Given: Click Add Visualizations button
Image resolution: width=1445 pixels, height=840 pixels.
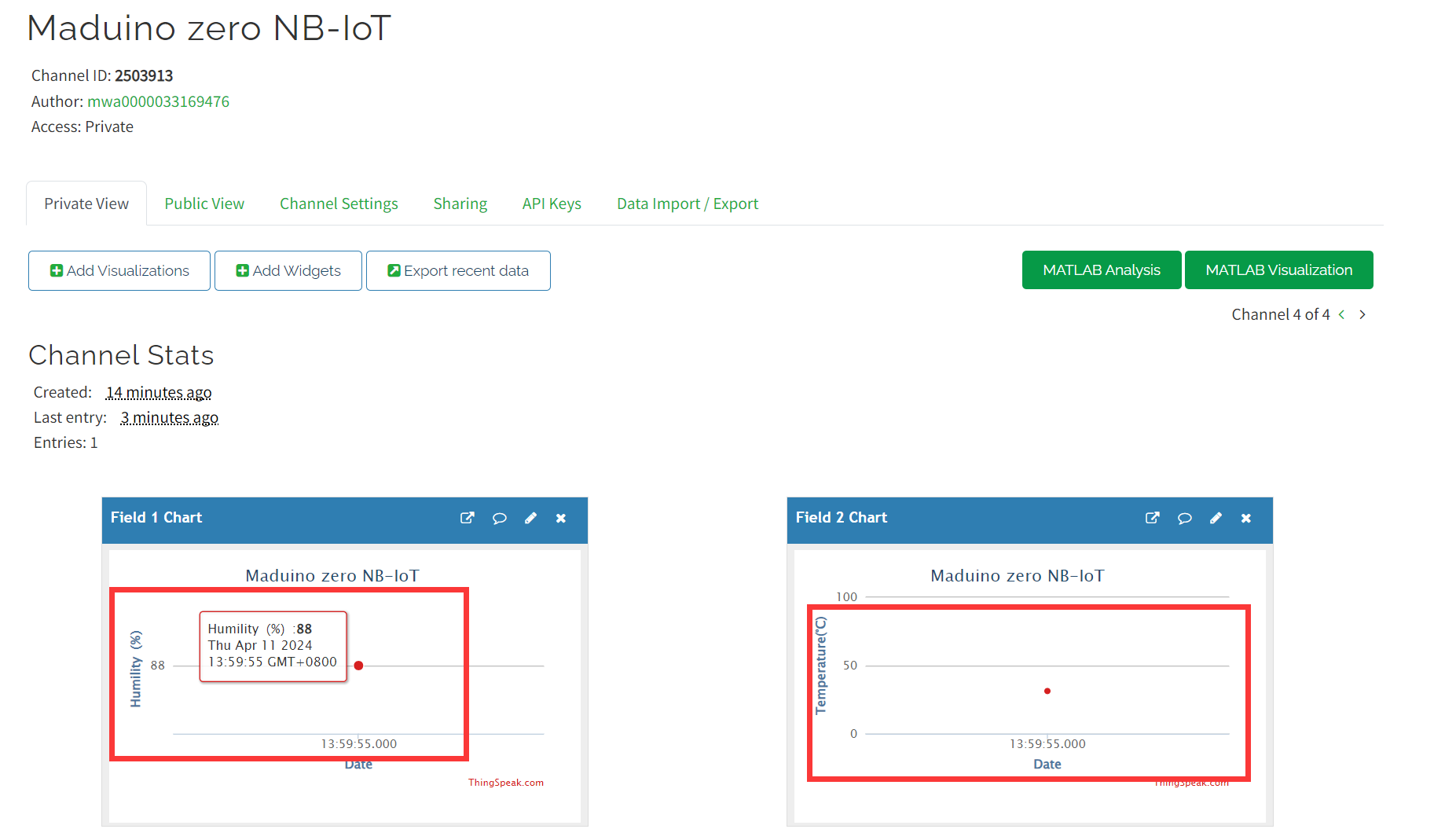Looking at the screenshot, I should coord(119,270).
